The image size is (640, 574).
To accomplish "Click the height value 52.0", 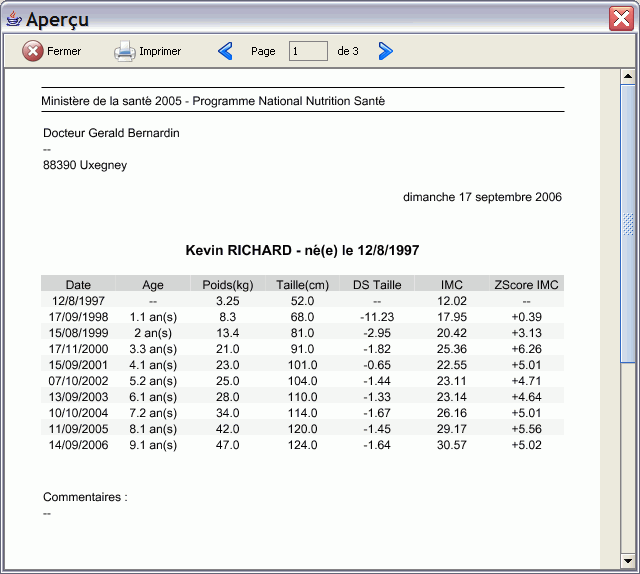I will [x=302, y=301].
